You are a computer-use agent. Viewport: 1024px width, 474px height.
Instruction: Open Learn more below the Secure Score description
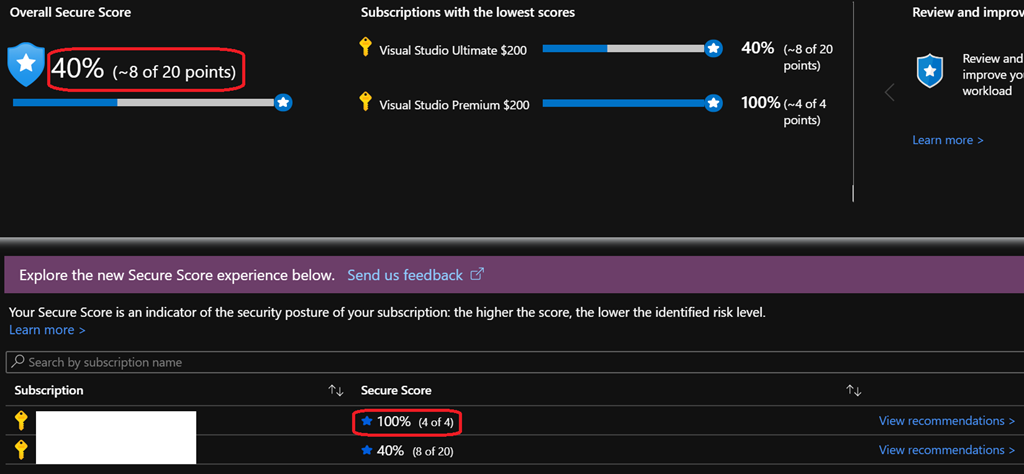tap(47, 330)
